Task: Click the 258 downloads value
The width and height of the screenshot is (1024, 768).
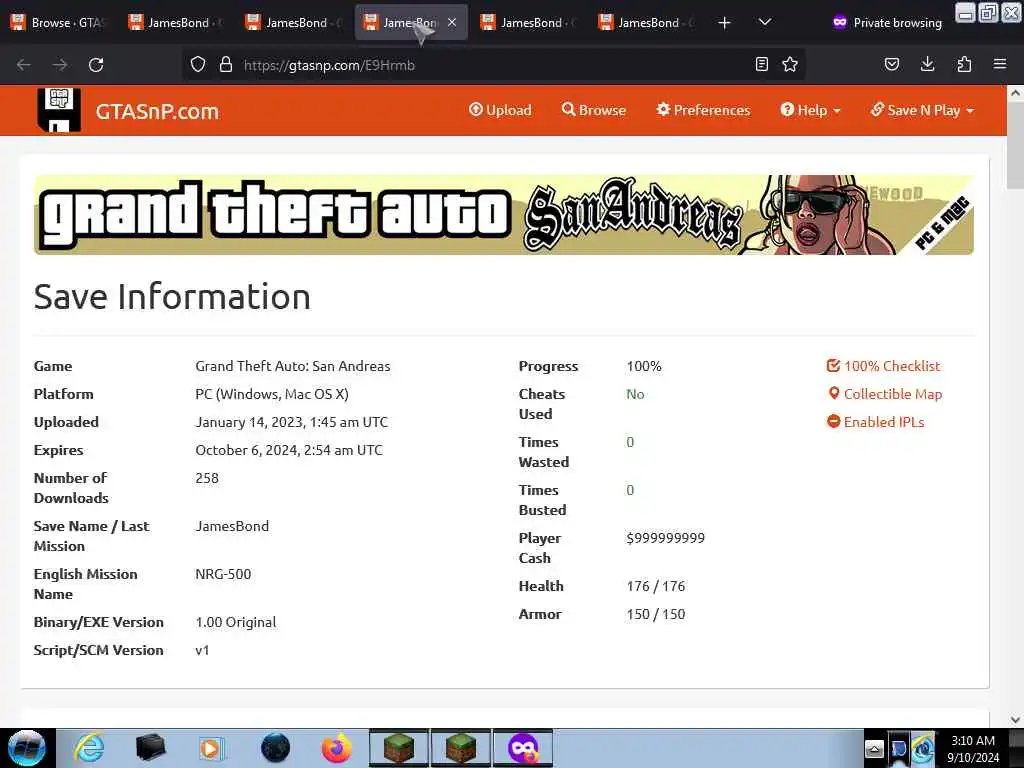Action: 207,478
